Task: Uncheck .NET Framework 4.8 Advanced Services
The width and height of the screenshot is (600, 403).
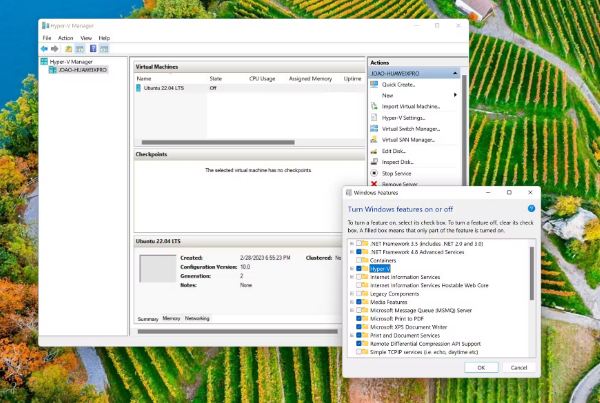Action: pyautogui.click(x=359, y=252)
